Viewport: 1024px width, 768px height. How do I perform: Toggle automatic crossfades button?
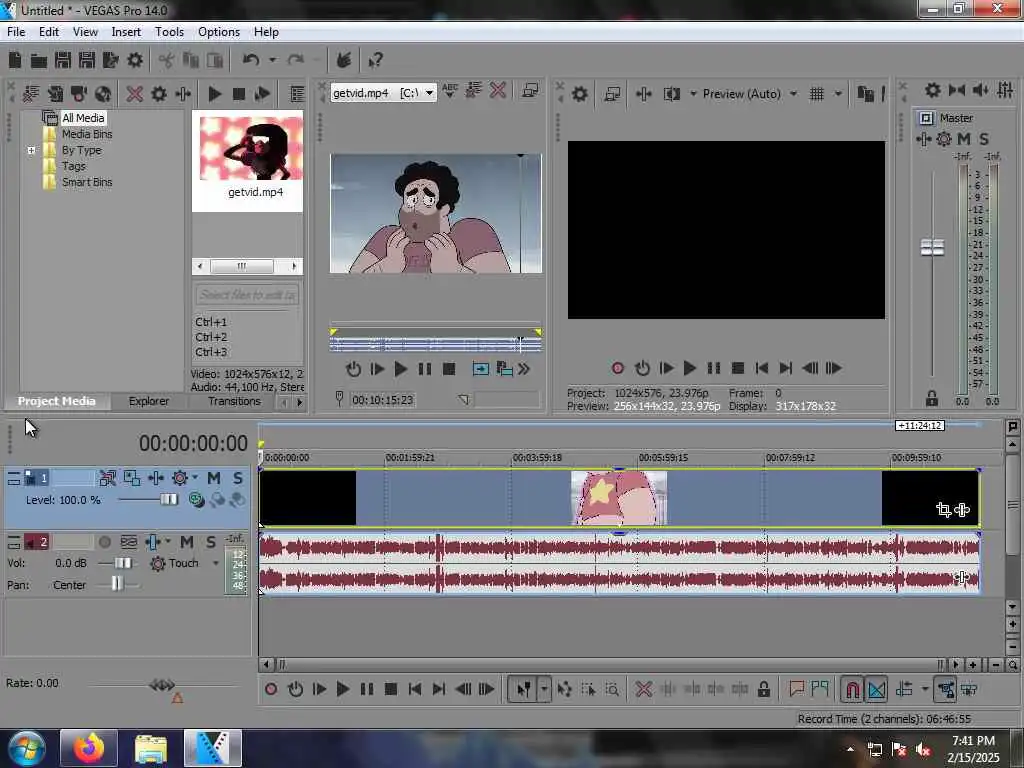coord(876,689)
